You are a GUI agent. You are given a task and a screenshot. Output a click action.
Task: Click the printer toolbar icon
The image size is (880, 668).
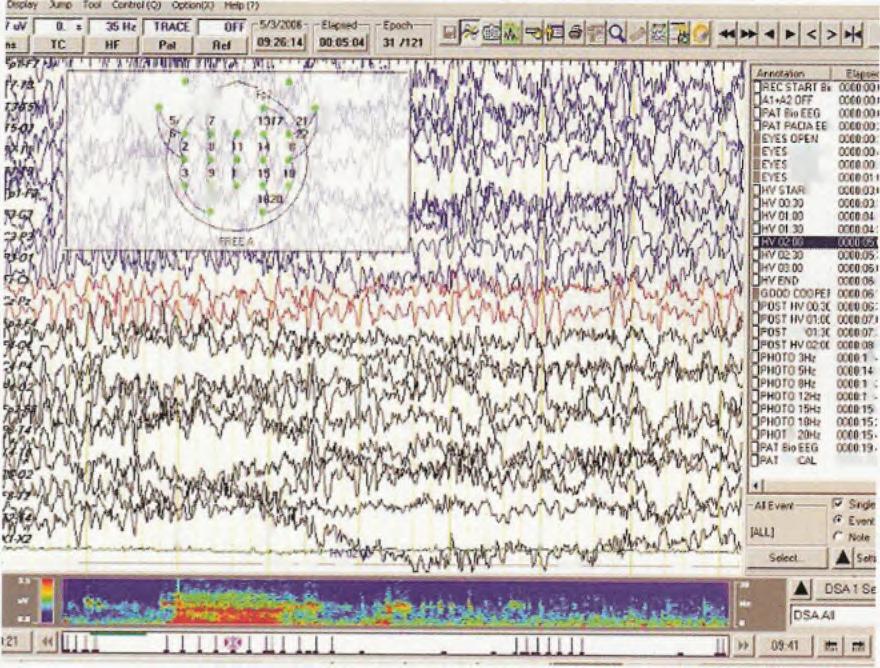point(575,34)
